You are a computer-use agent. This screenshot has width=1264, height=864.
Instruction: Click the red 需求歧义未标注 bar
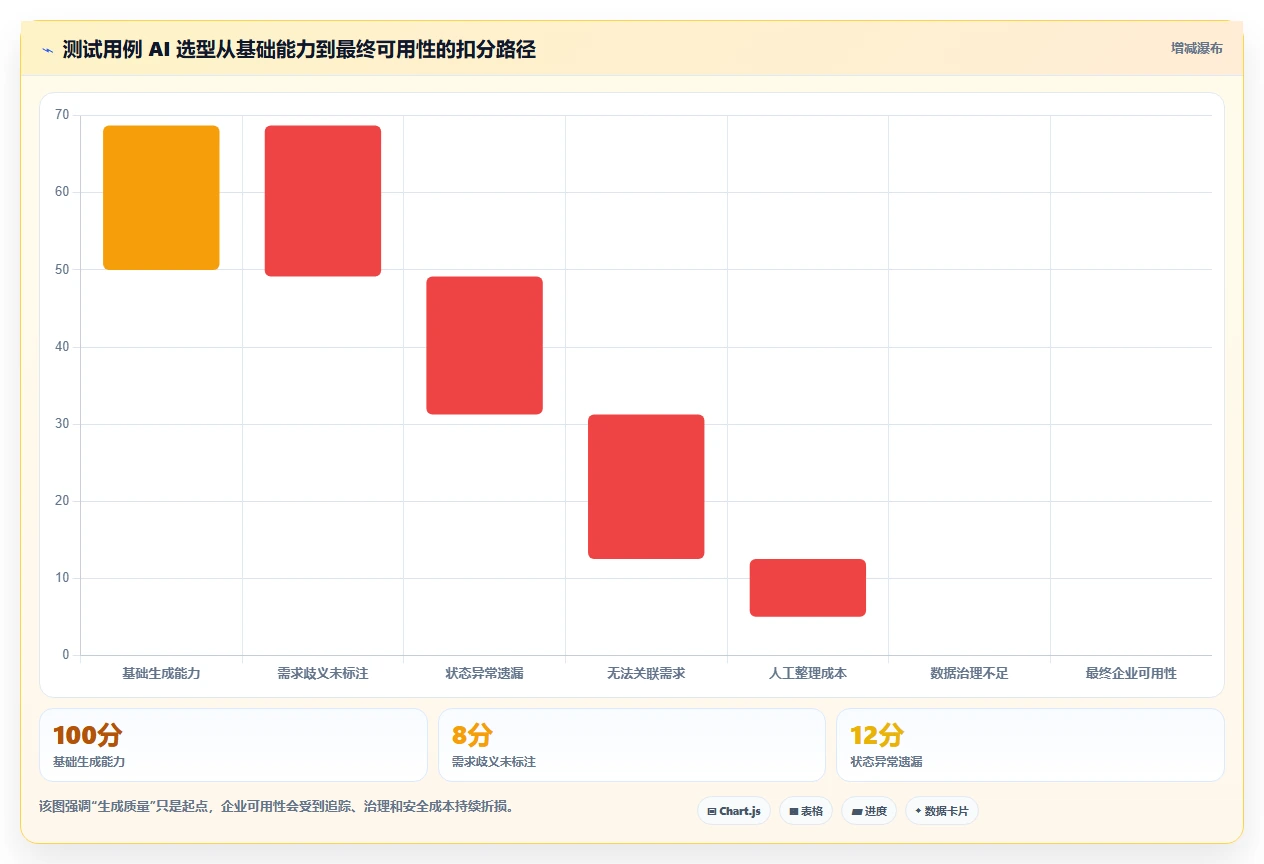click(x=323, y=201)
